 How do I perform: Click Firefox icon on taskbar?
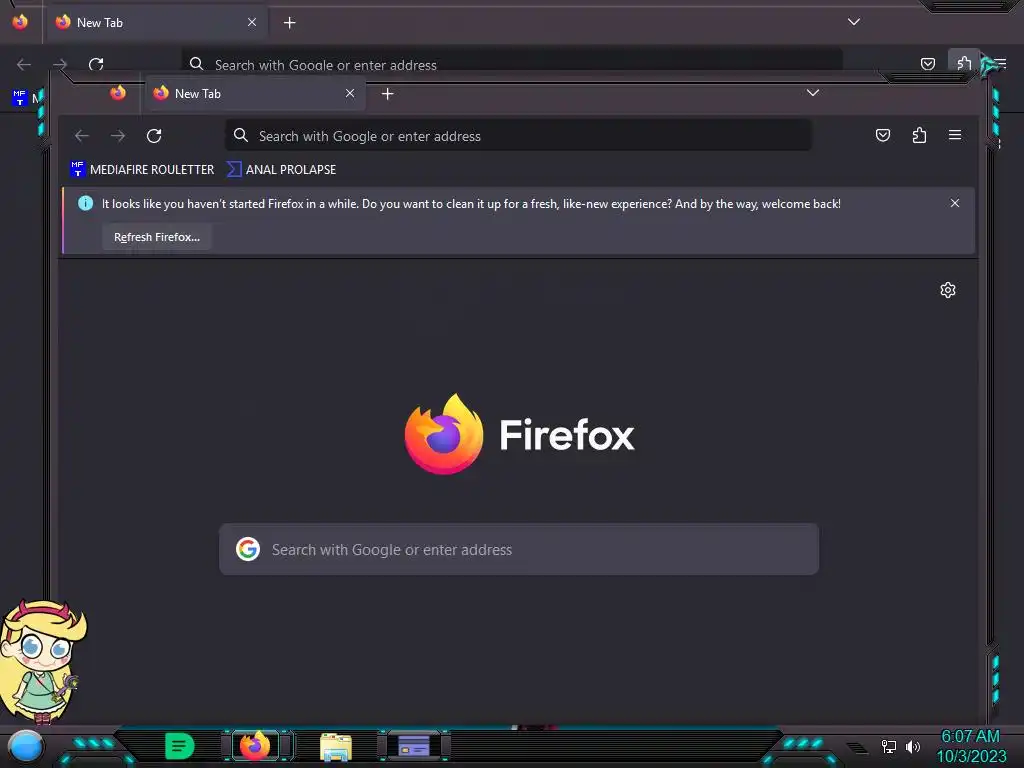tap(255, 745)
